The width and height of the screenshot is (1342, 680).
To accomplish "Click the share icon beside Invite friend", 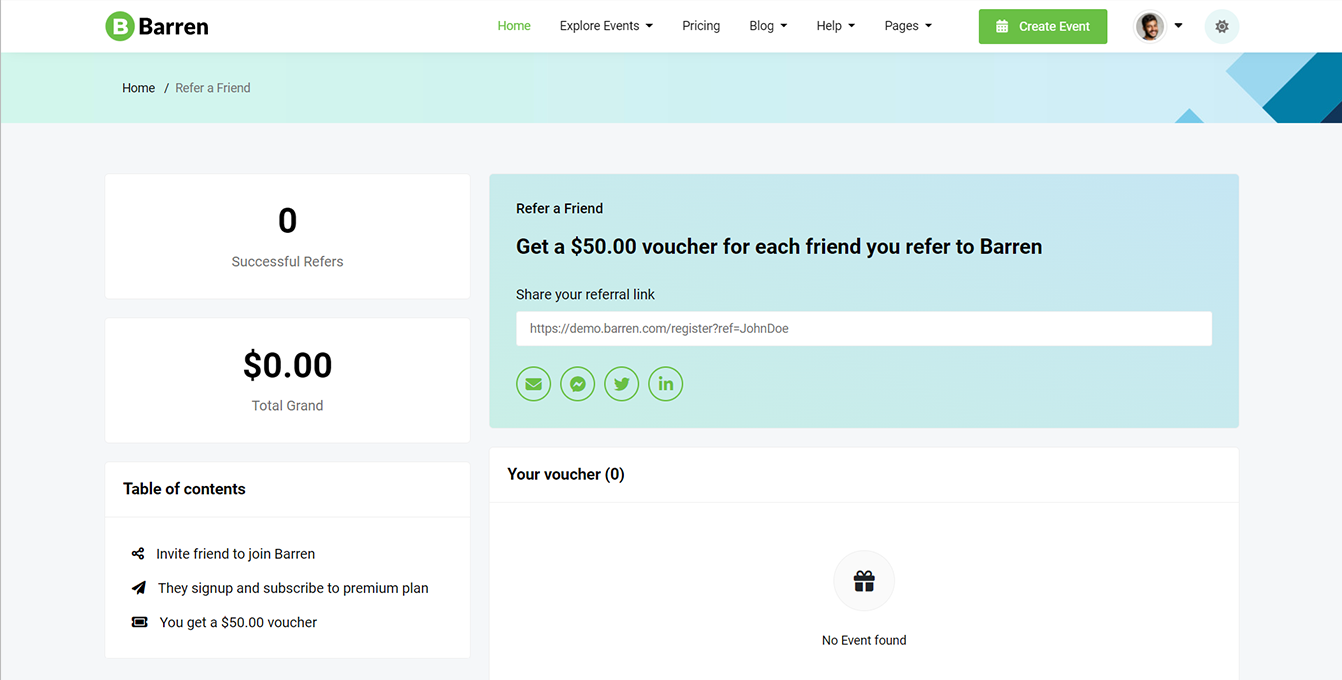I will [138, 554].
